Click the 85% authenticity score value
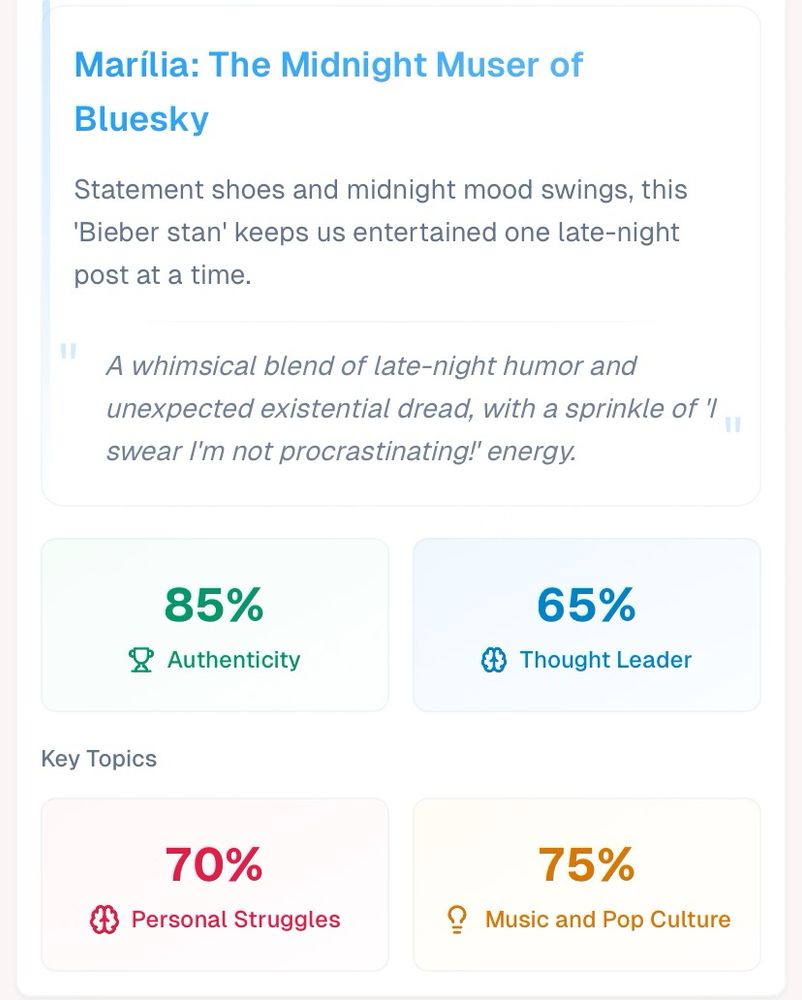 (x=214, y=605)
